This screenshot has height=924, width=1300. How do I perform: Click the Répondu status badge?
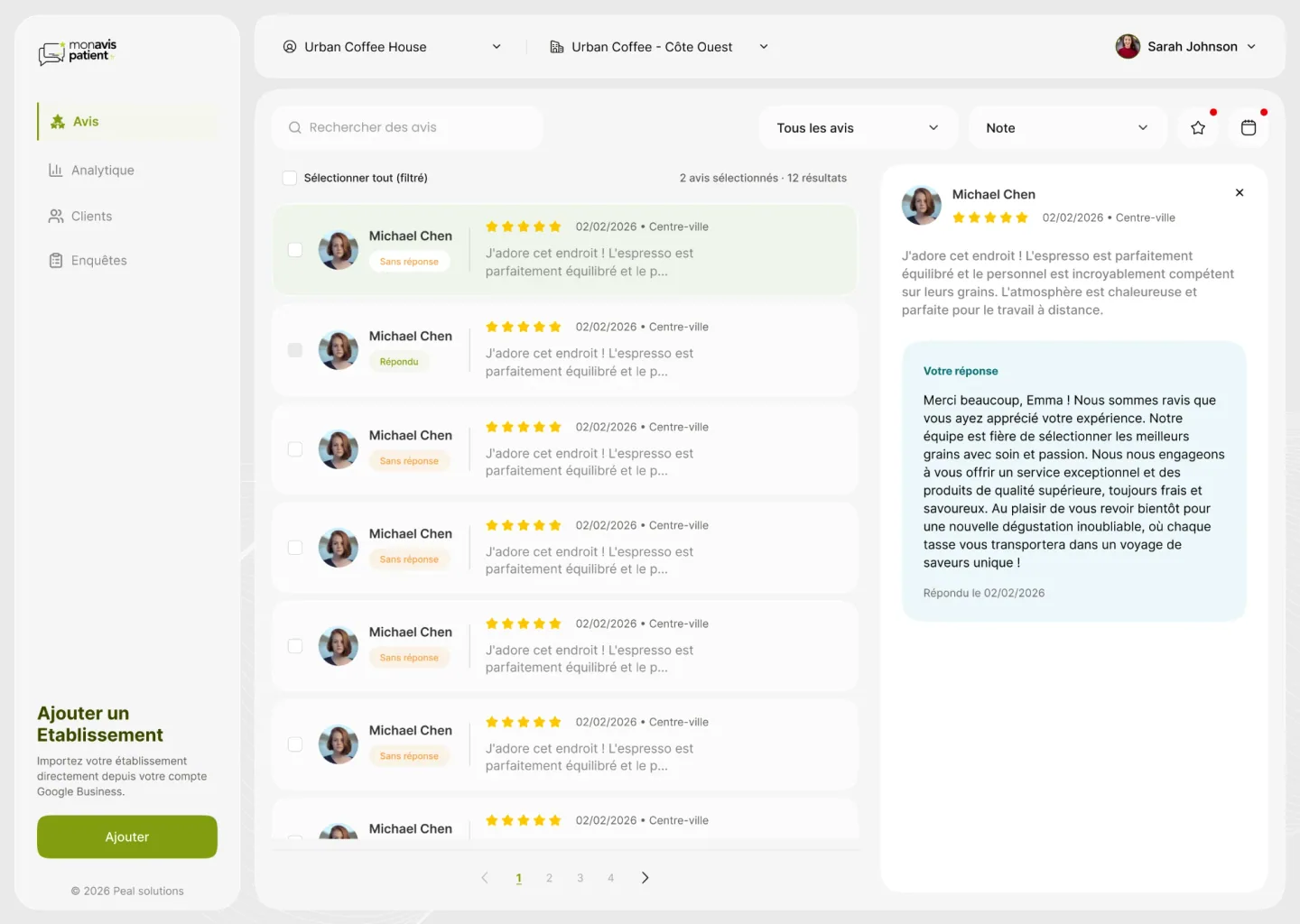pyautogui.click(x=399, y=362)
